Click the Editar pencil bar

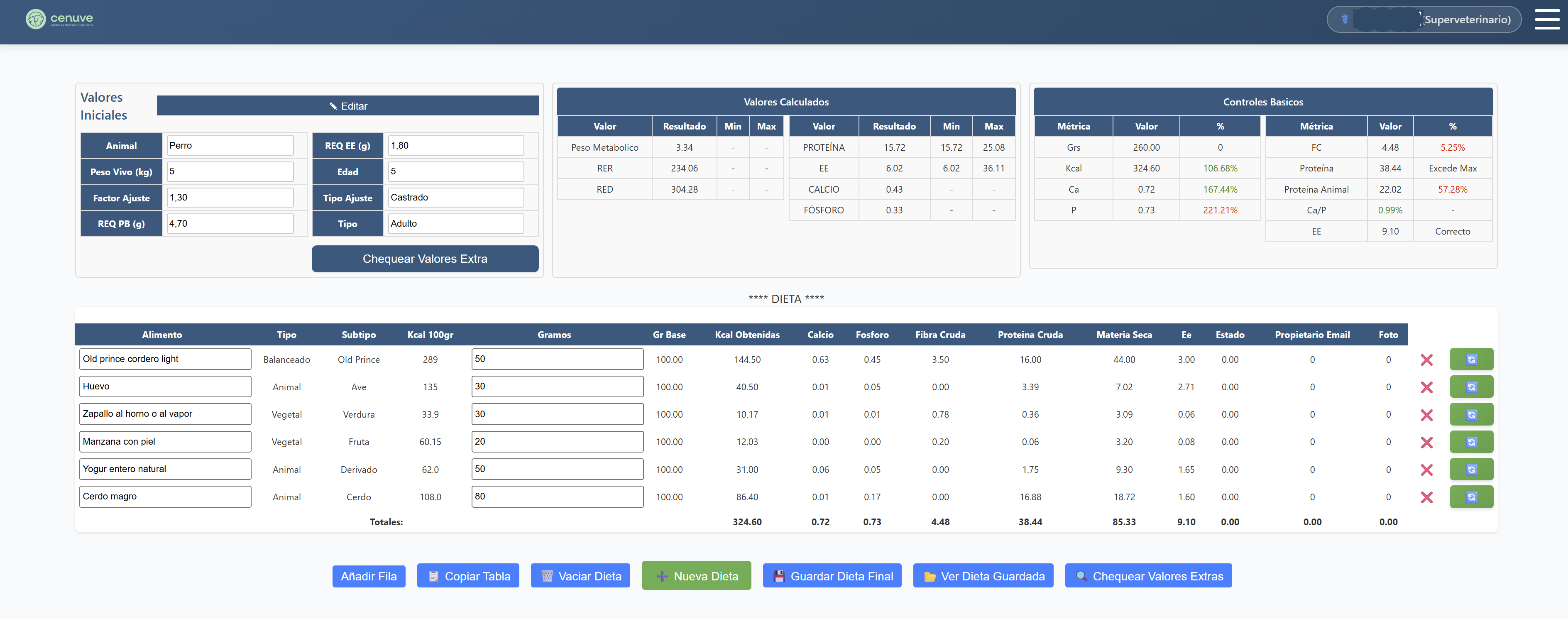347,106
